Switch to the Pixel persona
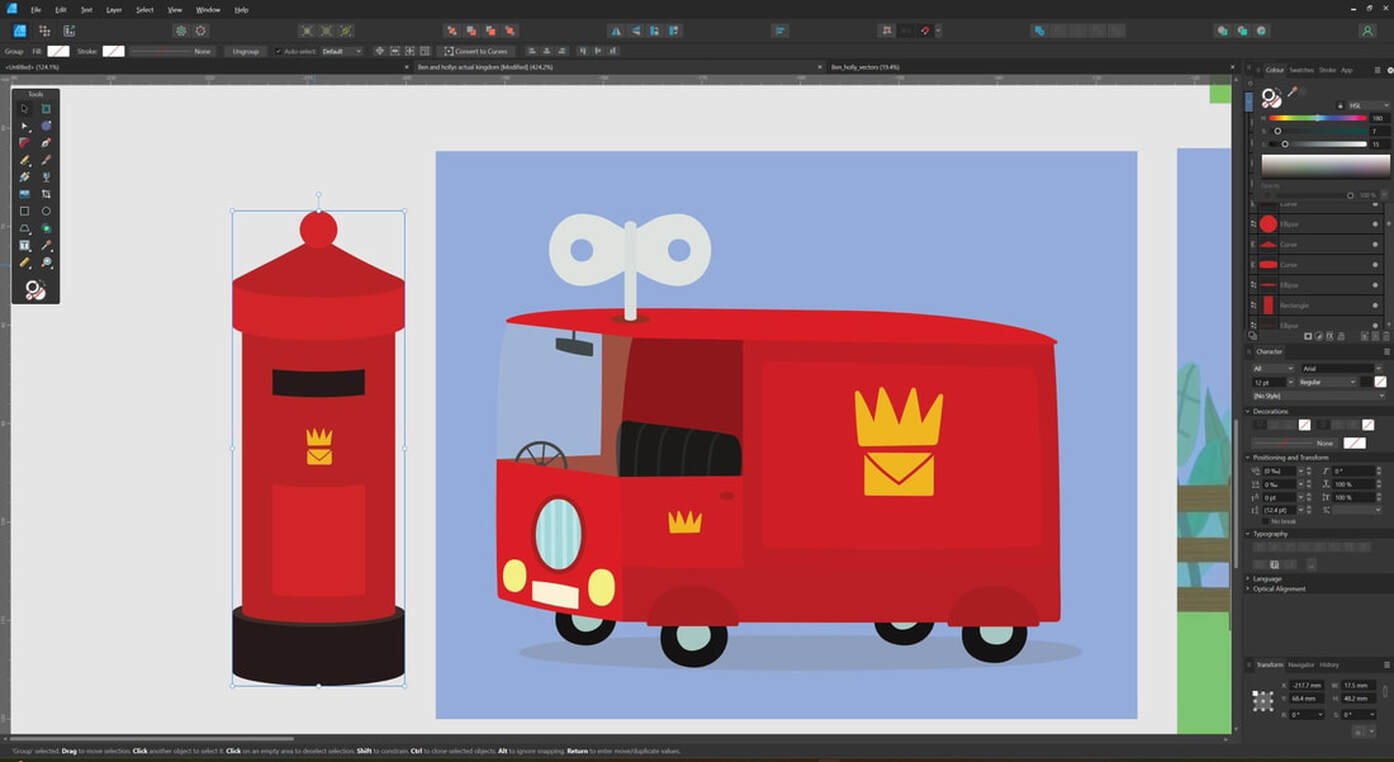The height and width of the screenshot is (762, 1394). 44,31
